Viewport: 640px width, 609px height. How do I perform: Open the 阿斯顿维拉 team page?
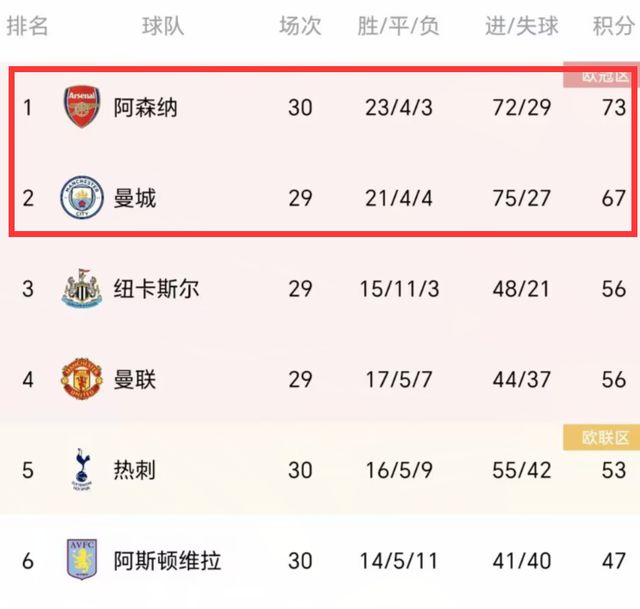tap(167, 561)
